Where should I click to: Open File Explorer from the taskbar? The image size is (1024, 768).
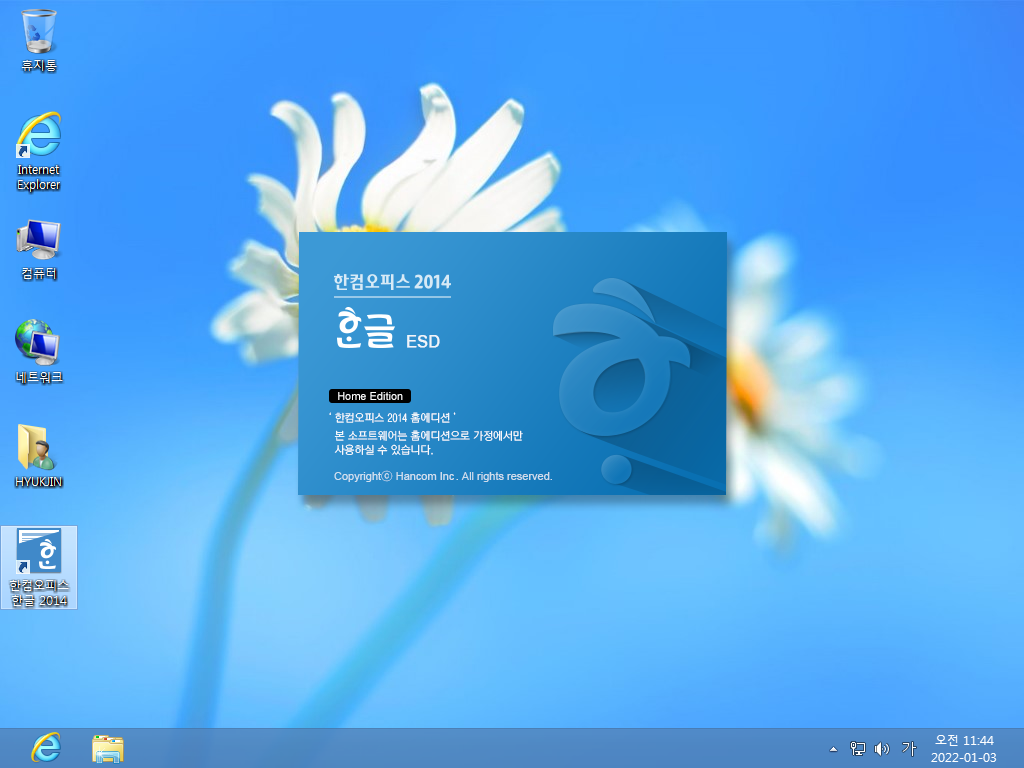(x=108, y=748)
